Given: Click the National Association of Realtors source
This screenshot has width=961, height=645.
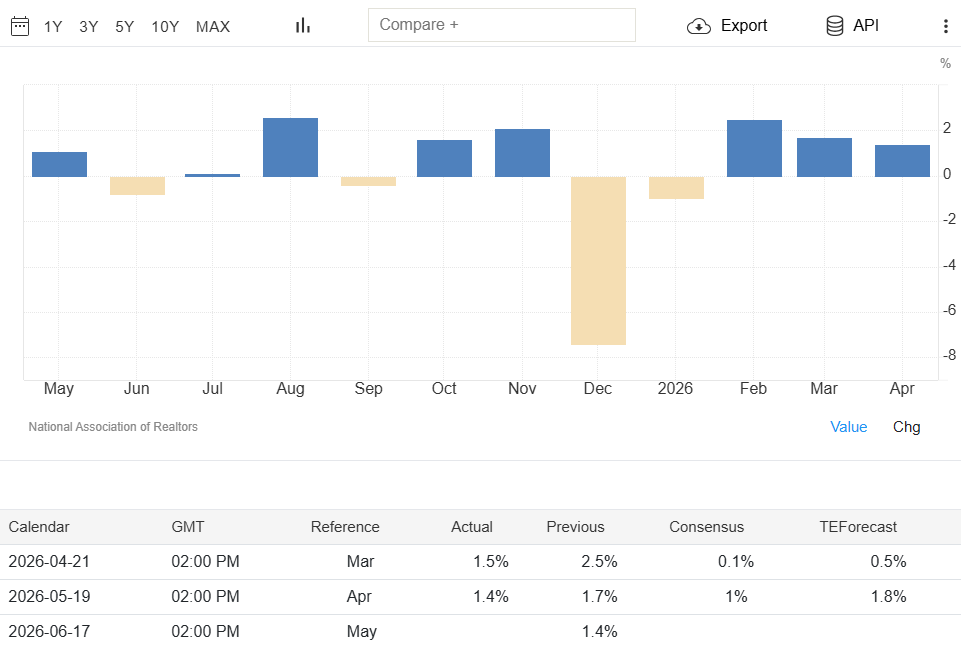Looking at the screenshot, I should pos(113,427).
